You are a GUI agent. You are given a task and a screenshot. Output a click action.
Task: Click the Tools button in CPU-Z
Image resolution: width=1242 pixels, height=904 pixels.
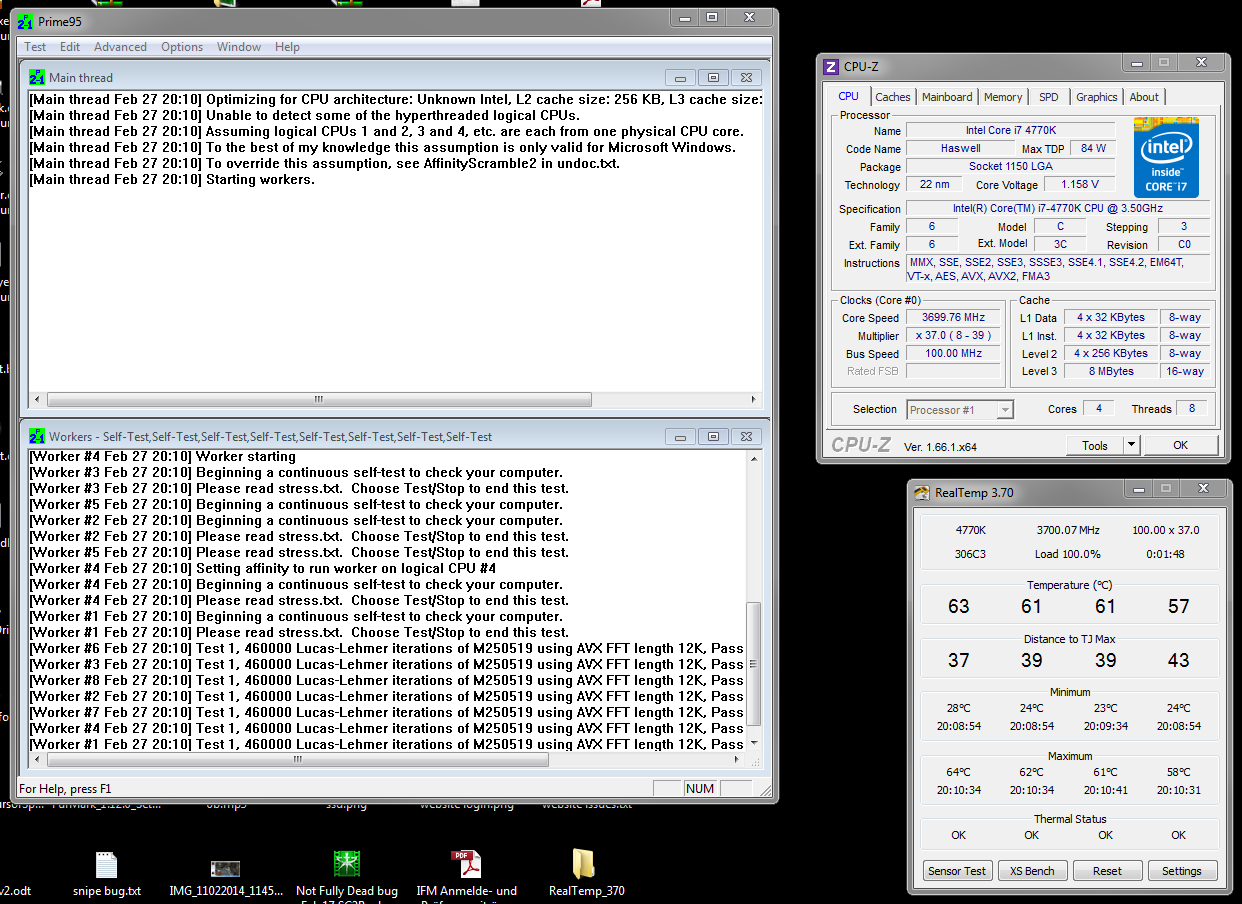point(1095,446)
